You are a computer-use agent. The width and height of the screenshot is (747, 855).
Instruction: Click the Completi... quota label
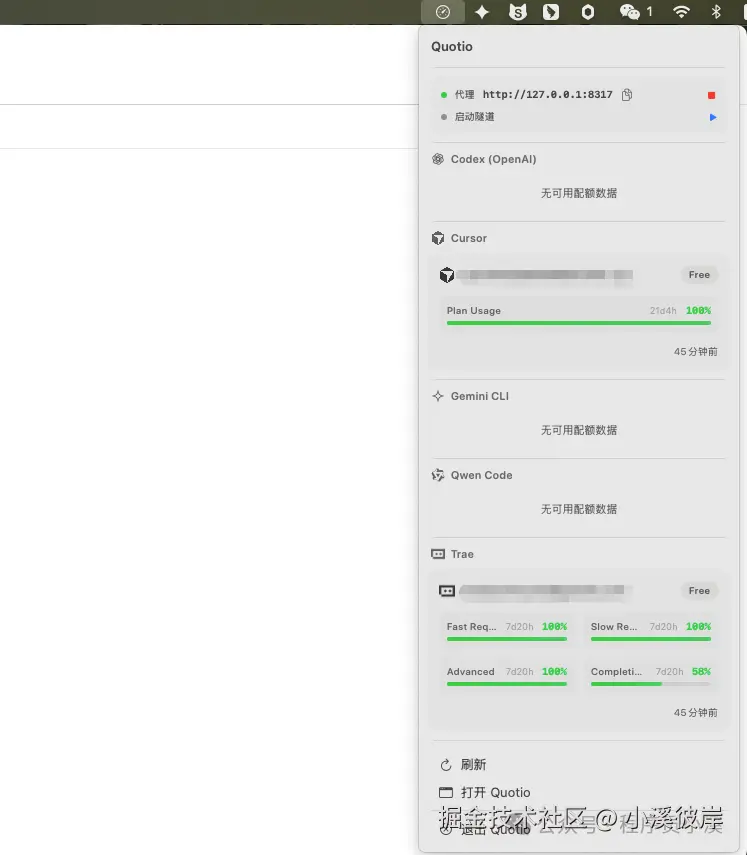point(616,672)
